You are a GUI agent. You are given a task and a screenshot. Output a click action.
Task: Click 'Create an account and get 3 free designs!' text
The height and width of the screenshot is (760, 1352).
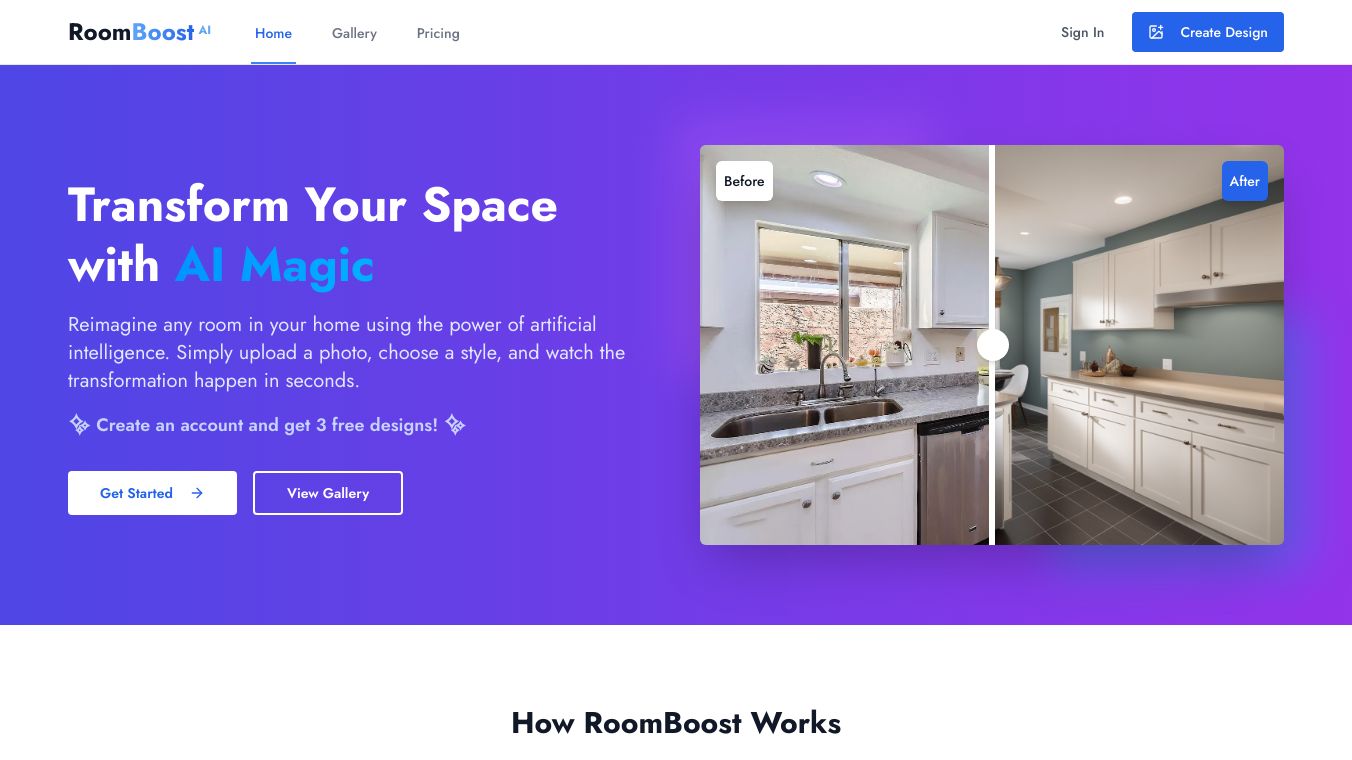[267, 425]
